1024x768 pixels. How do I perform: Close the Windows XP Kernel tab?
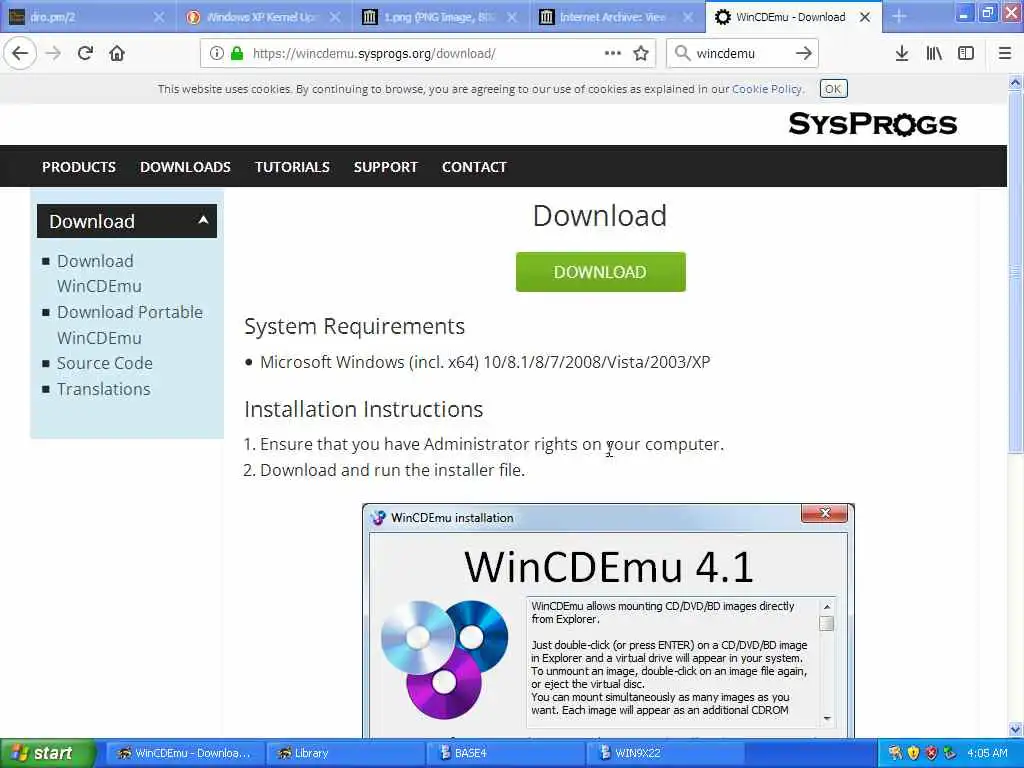pos(335,18)
